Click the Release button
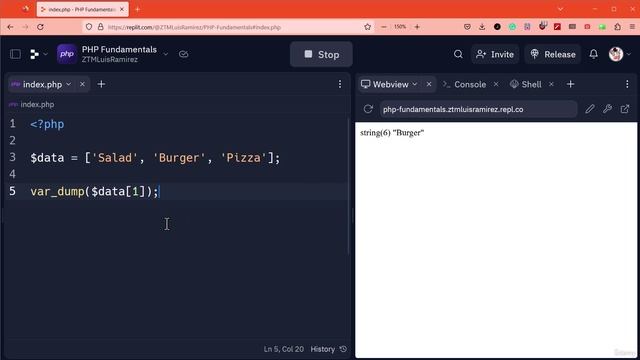640x360 pixels. [x=553, y=54]
